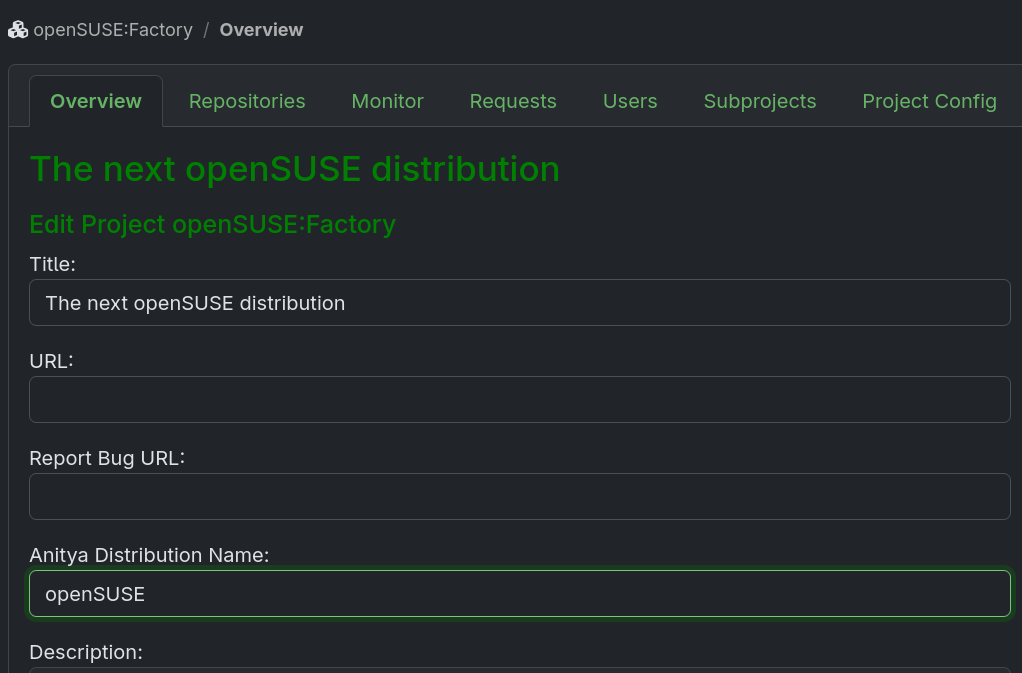Click the cubes project icon in breadcrumb
Screen dimensions: 1022x673
(x=18, y=30)
